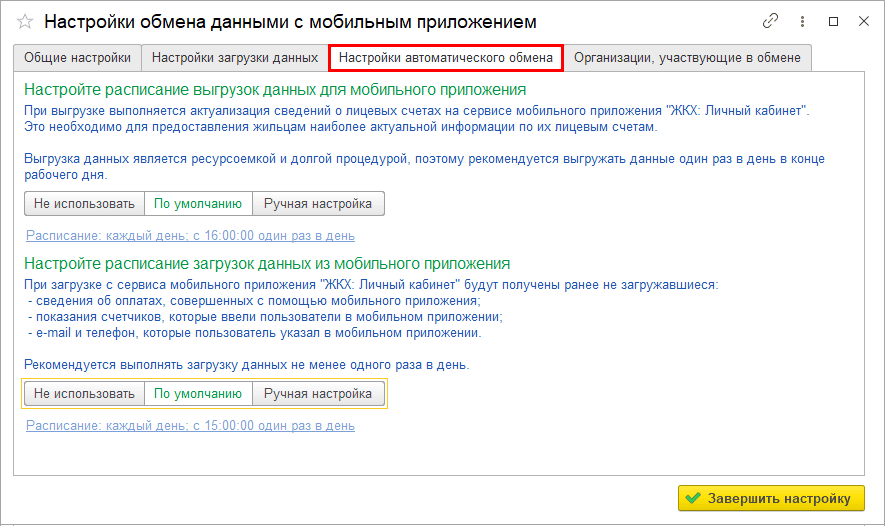Image resolution: width=885 pixels, height=526 pixels.
Task: Open the schedule link starting at 16:00:00
Action: pyautogui.click(x=190, y=236)
